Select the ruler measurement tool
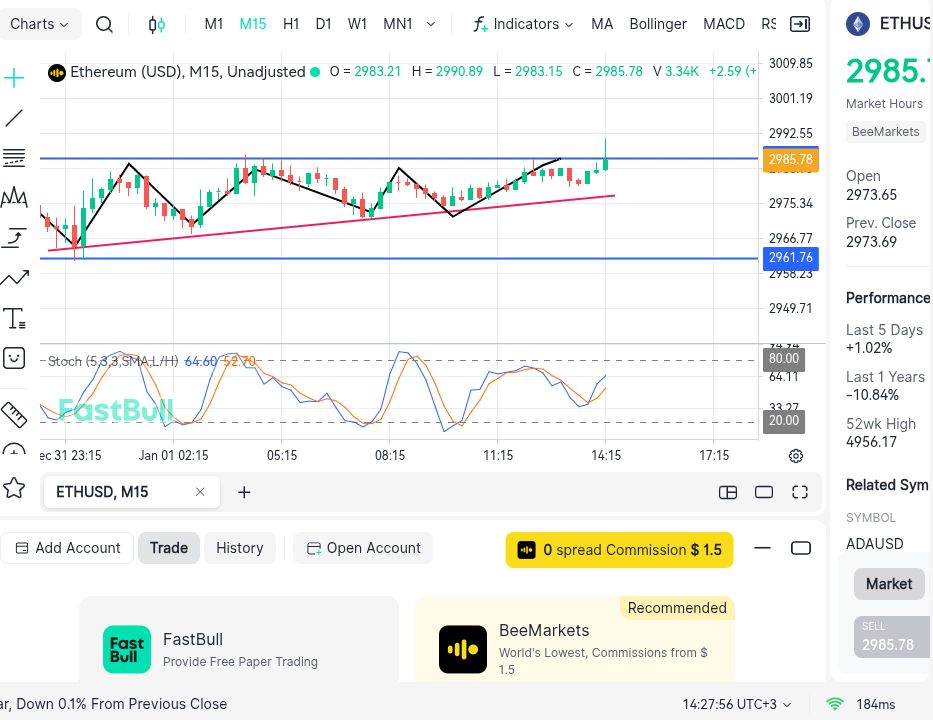 pos(14,412)
